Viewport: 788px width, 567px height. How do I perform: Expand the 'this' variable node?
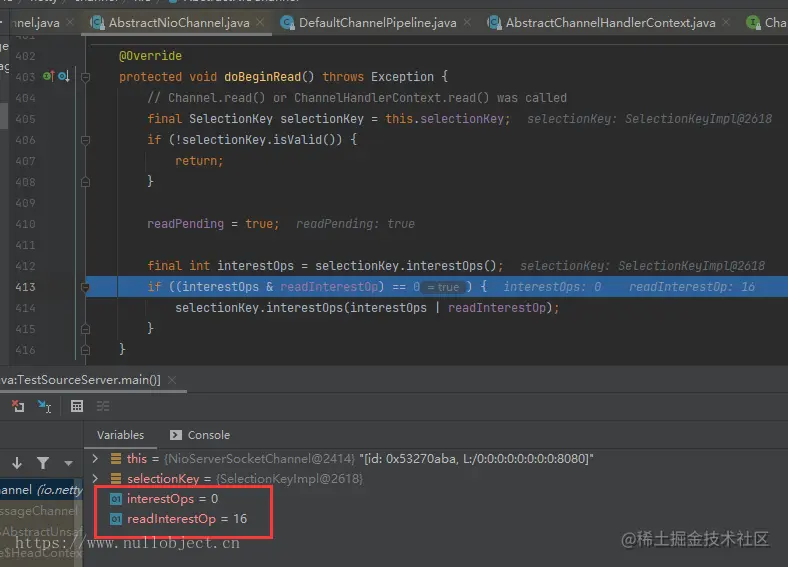[x=95, y=458]
